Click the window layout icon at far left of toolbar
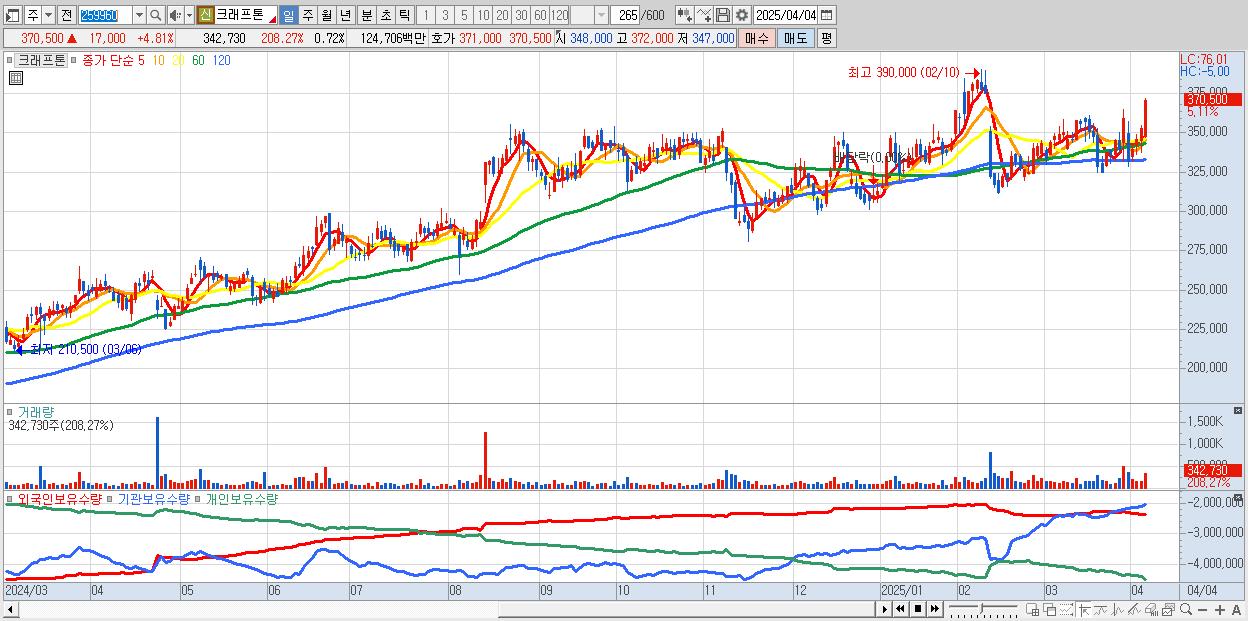The height and width of the screenshot is (621, 1248). coord(12,15)
